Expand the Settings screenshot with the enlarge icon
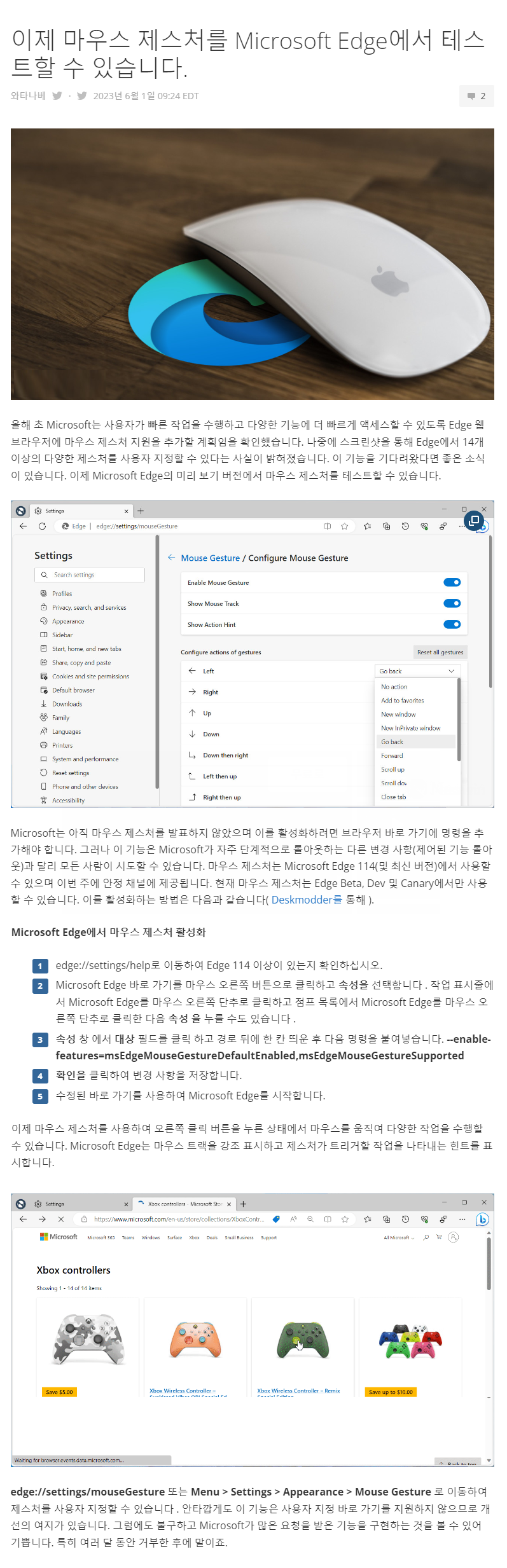507x1568 pixels. 474,521
